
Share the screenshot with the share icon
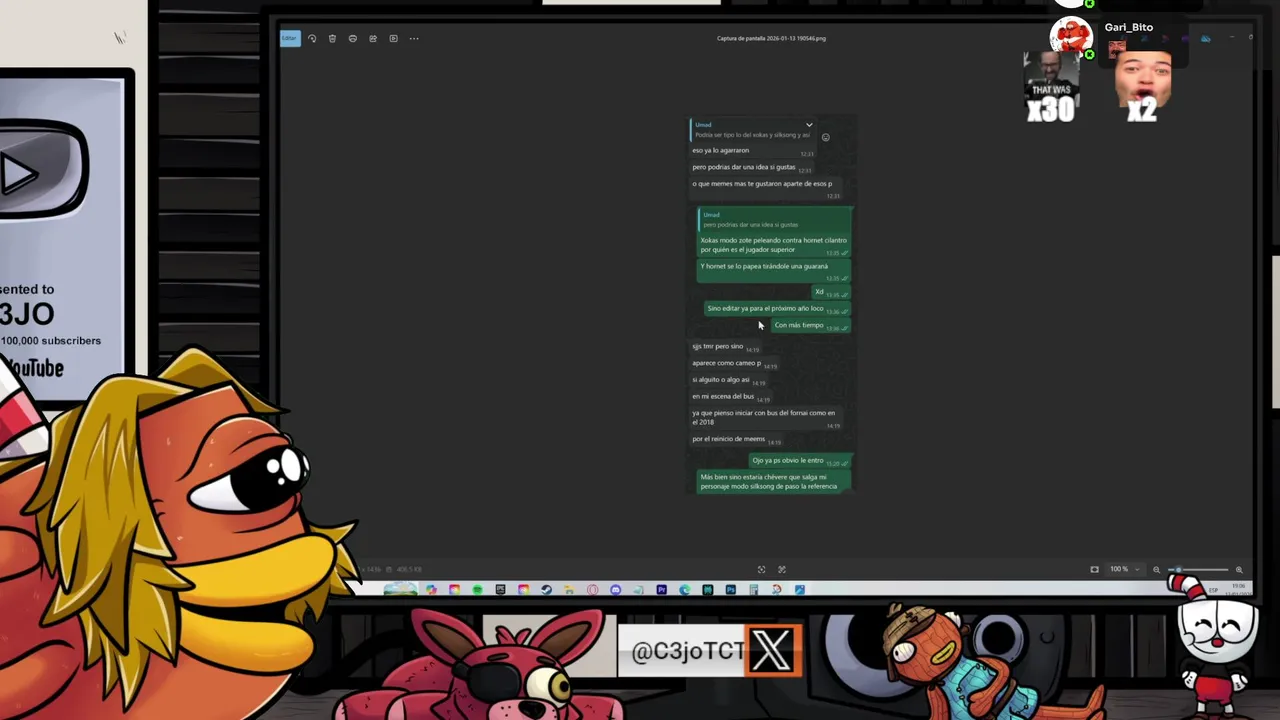click(373, 38)
